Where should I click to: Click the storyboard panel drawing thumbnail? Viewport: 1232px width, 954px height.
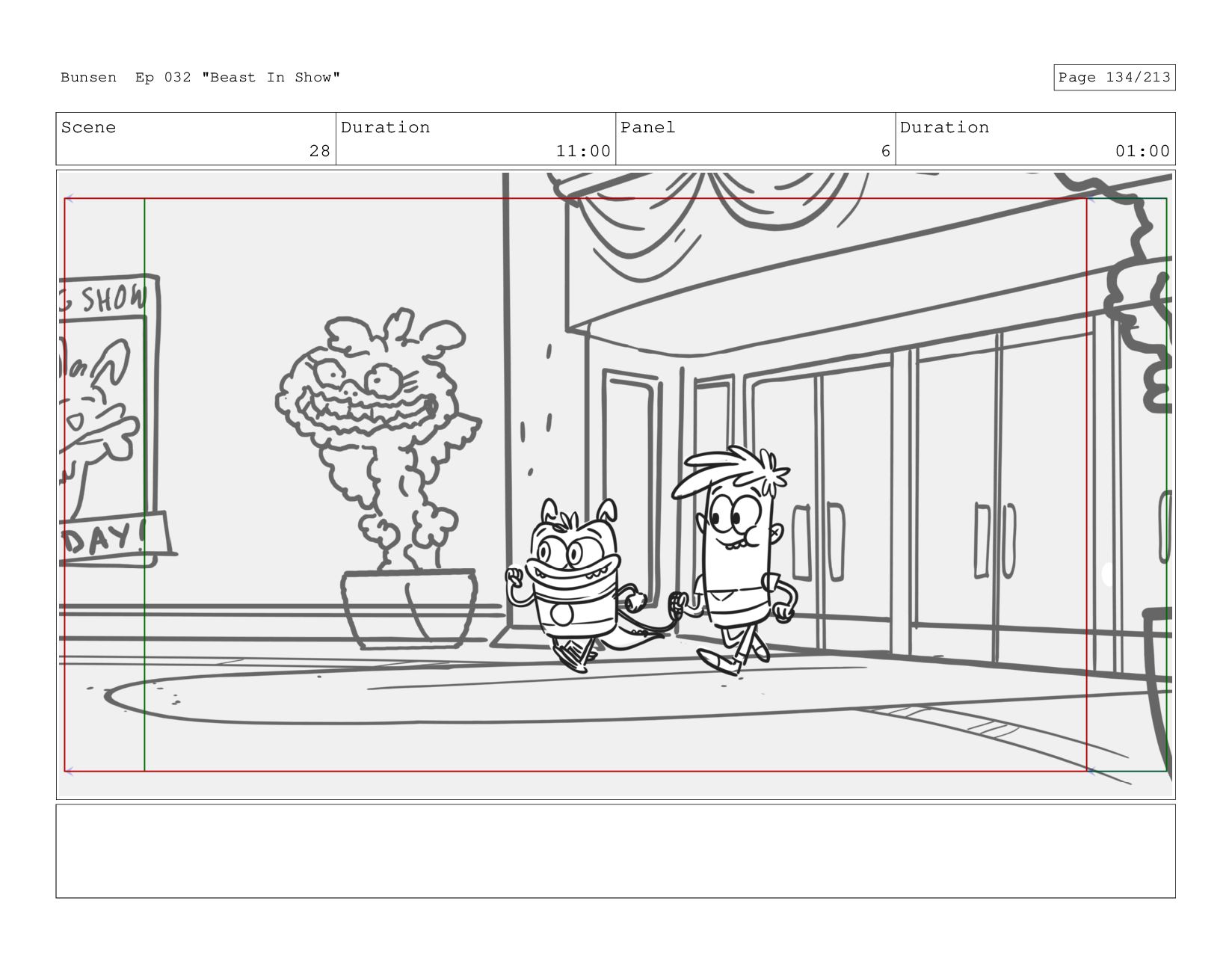tap(615, 484)
